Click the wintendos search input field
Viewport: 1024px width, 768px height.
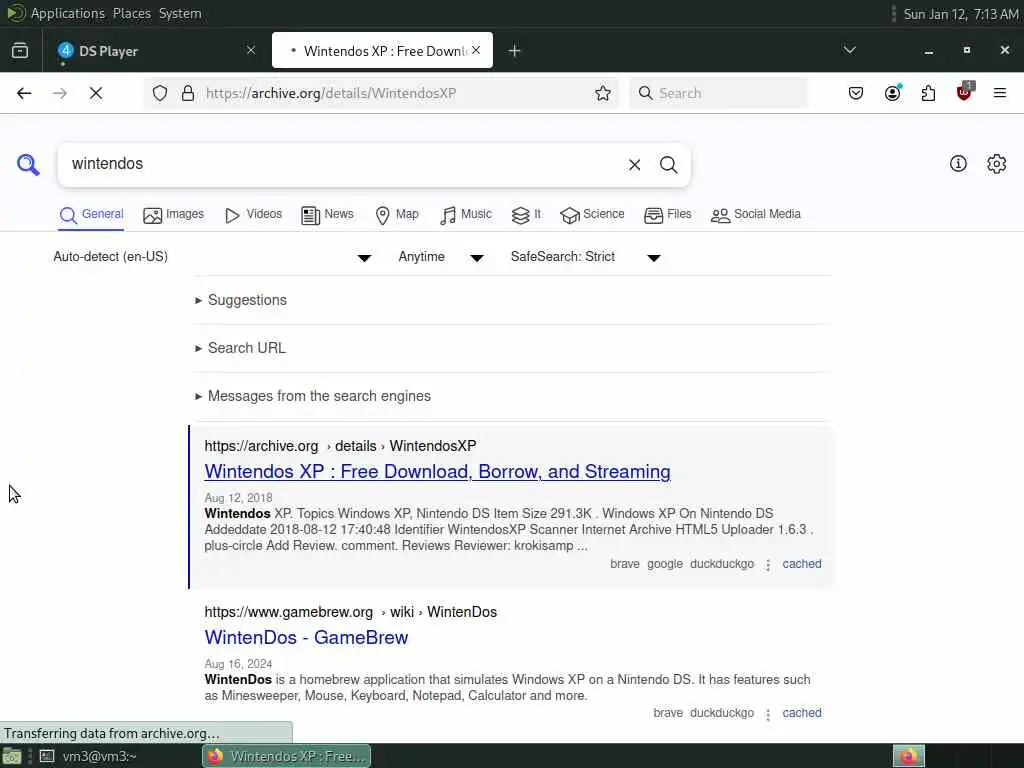point(343,165)
